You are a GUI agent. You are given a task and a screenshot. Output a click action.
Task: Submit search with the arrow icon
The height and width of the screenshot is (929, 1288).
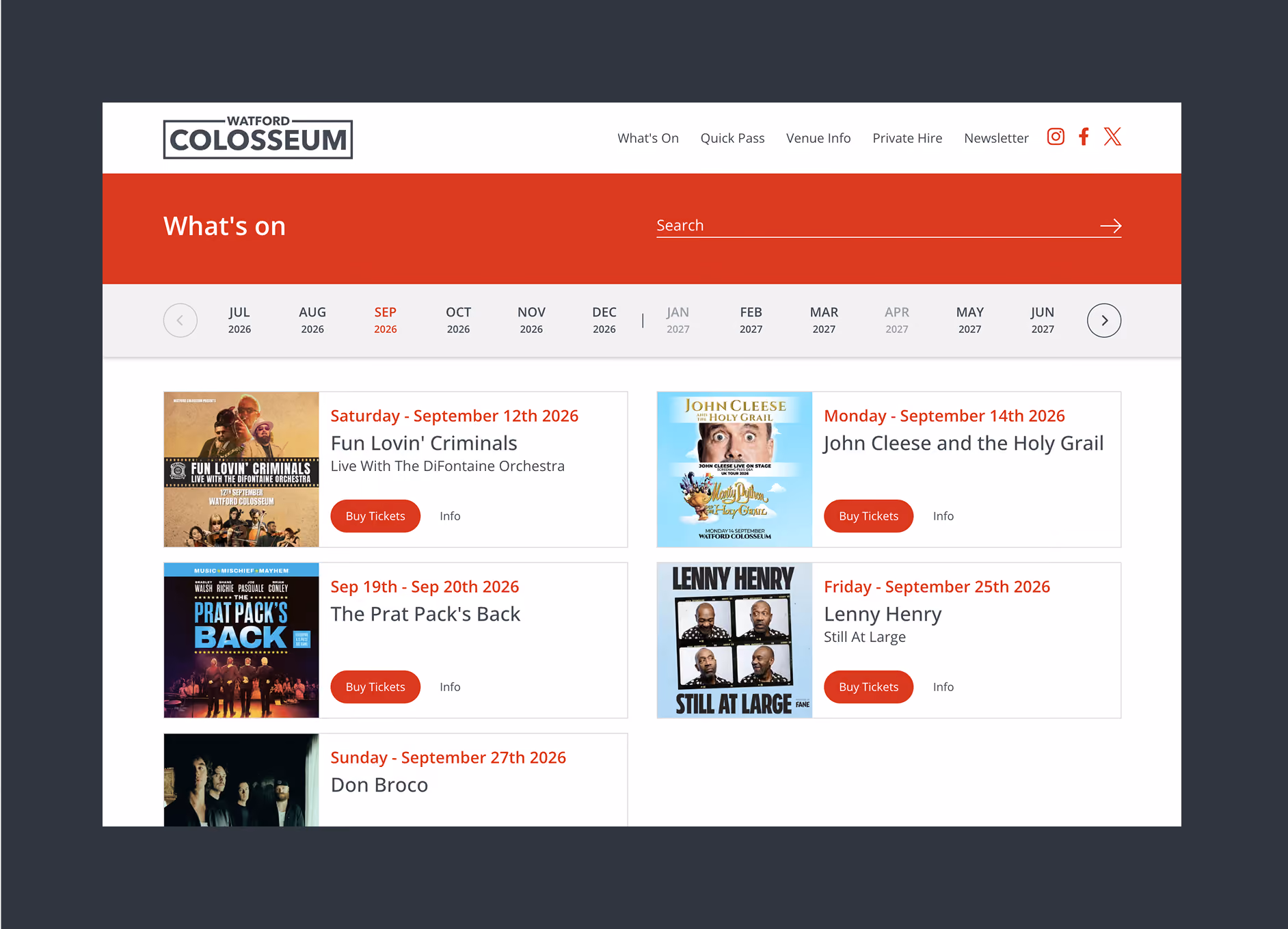pos(1111,226)
